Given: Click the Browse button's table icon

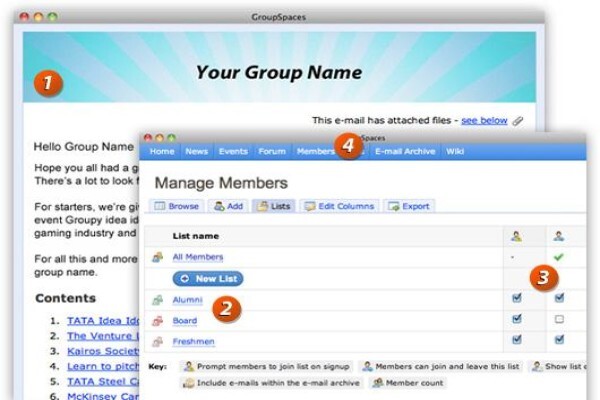Looking at the screenshot, I should pos(159,206).
